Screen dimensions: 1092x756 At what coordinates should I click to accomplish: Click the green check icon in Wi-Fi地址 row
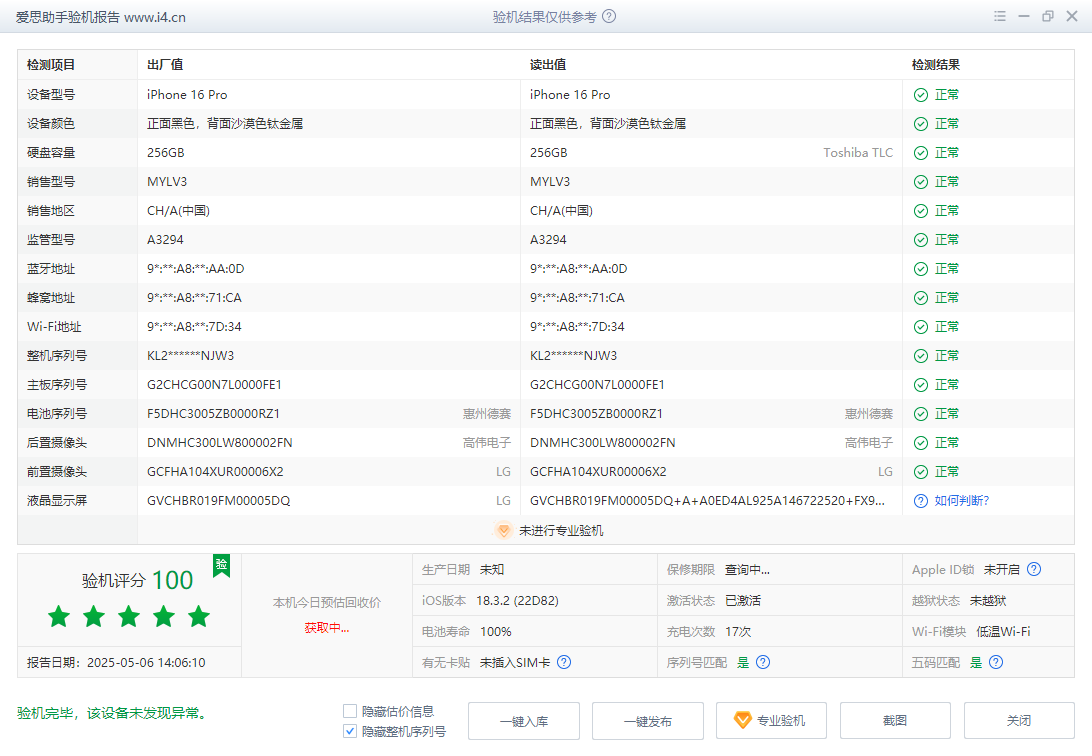(921, 327)
